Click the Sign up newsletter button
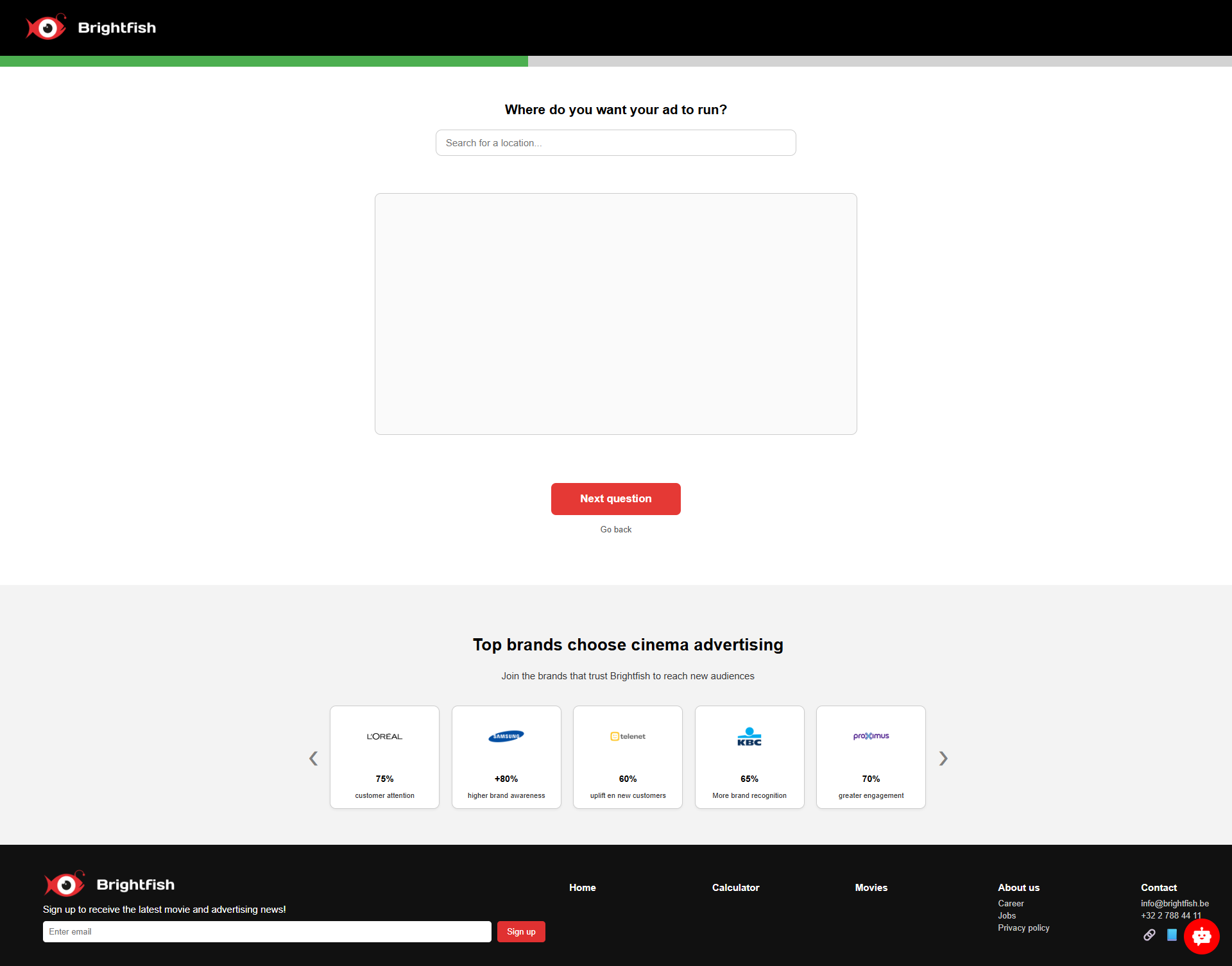The width and height of the screenshot is (1232, 966). tap(521, 931)
